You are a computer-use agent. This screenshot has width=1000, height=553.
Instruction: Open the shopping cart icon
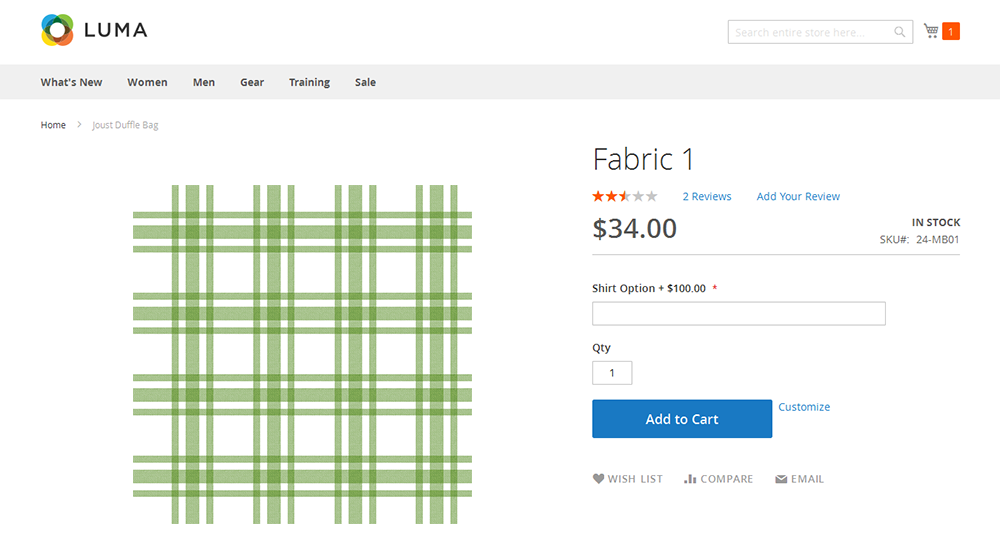click(x=931, y=31)
